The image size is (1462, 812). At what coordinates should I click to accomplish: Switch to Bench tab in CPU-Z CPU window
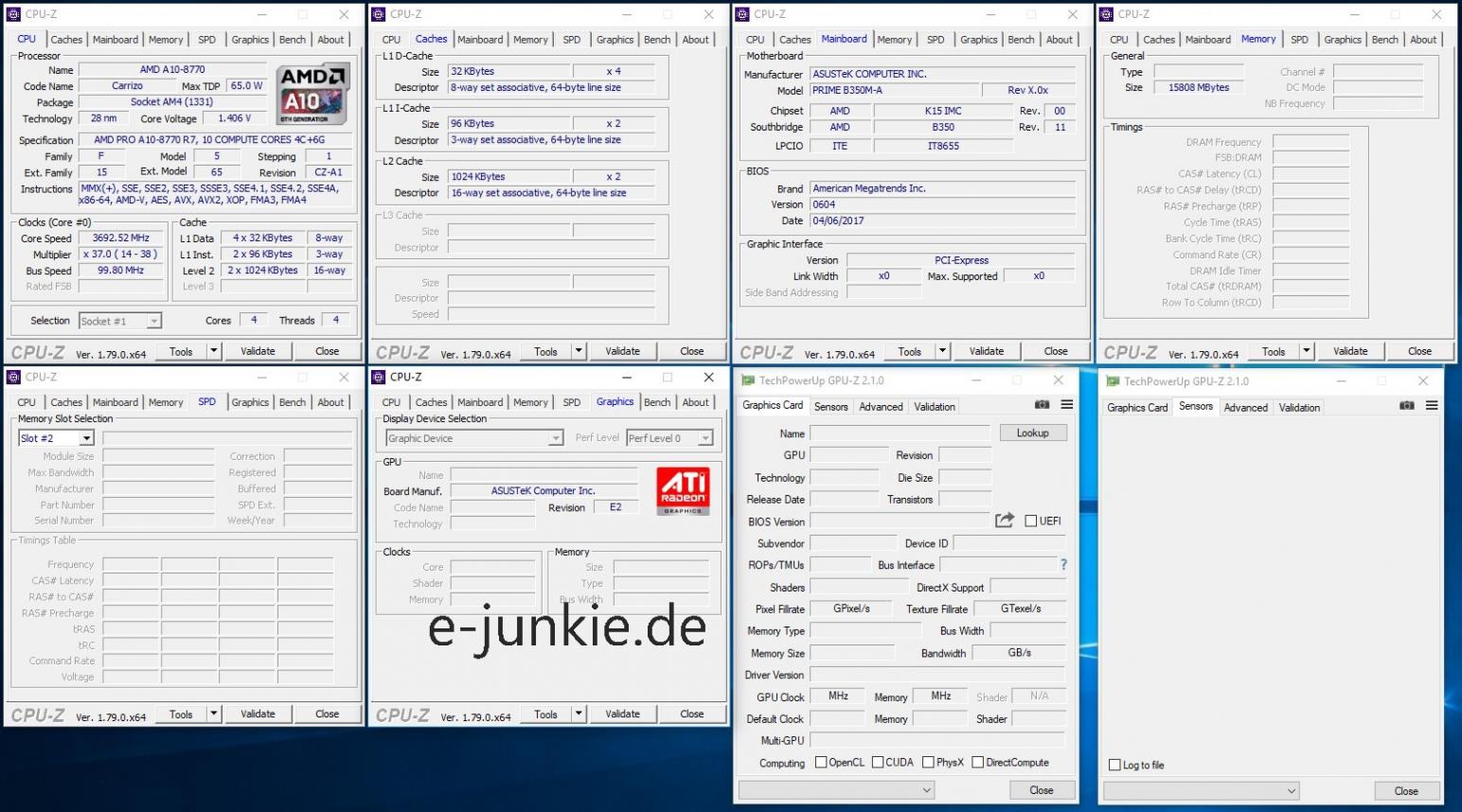(x=293, y=40)
